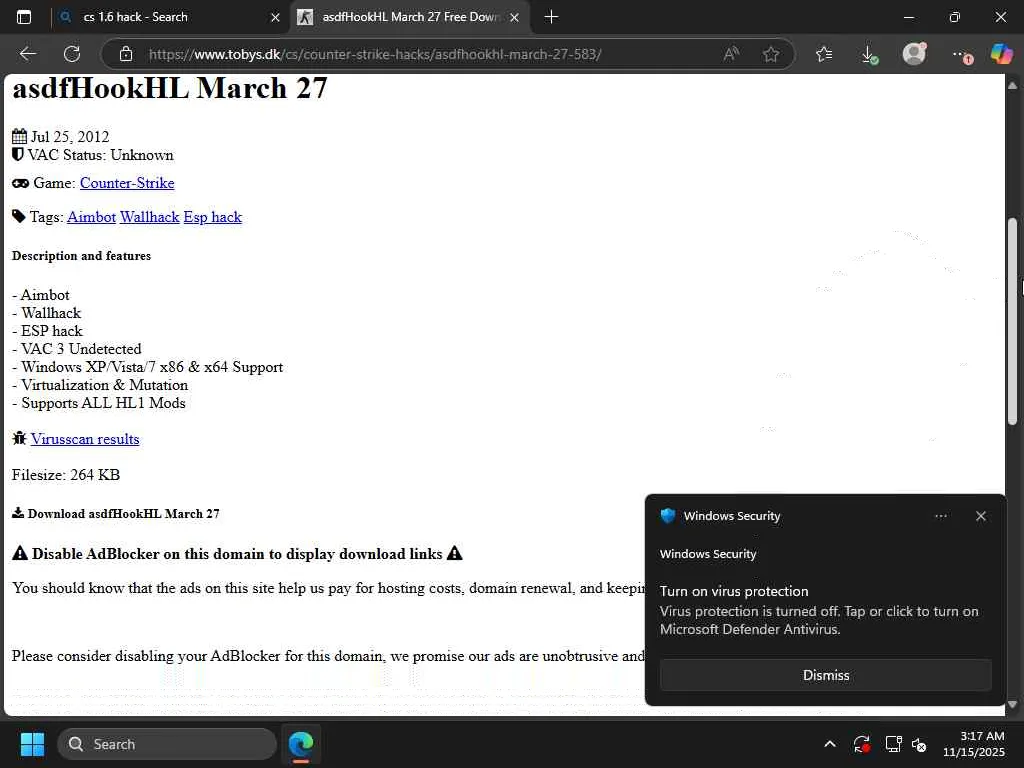
Task: Go back with the browser arrow
Action: point(27,54)
